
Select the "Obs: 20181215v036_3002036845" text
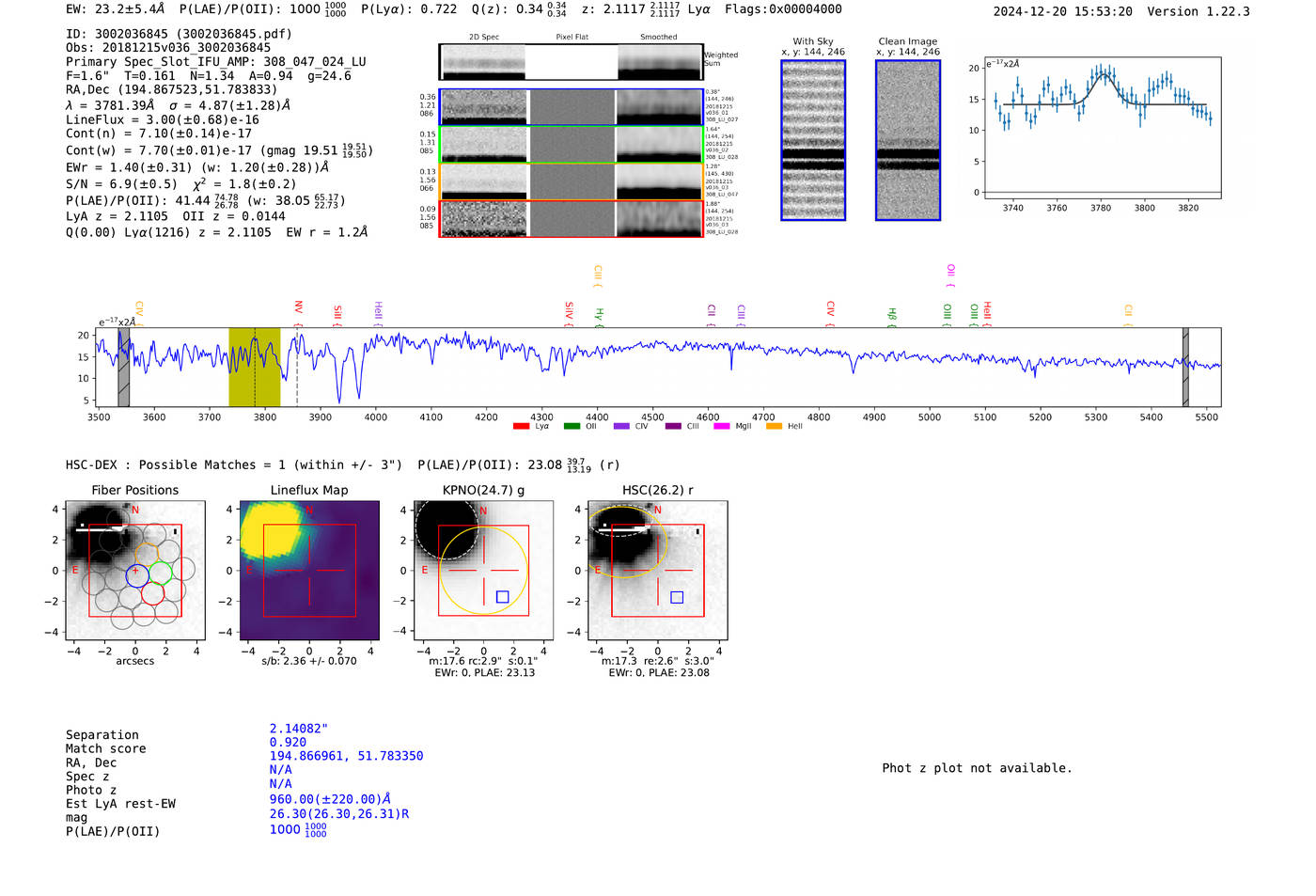168,48
